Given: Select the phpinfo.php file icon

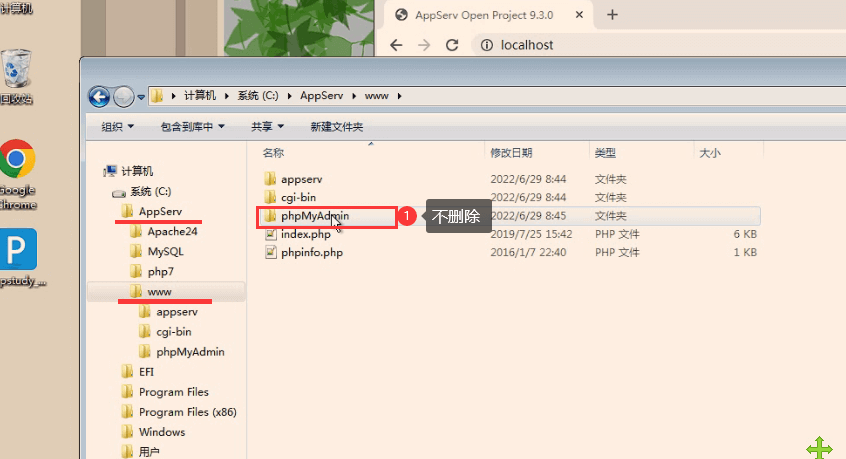Looking at the screenshot, I should (x=270, y=252).
